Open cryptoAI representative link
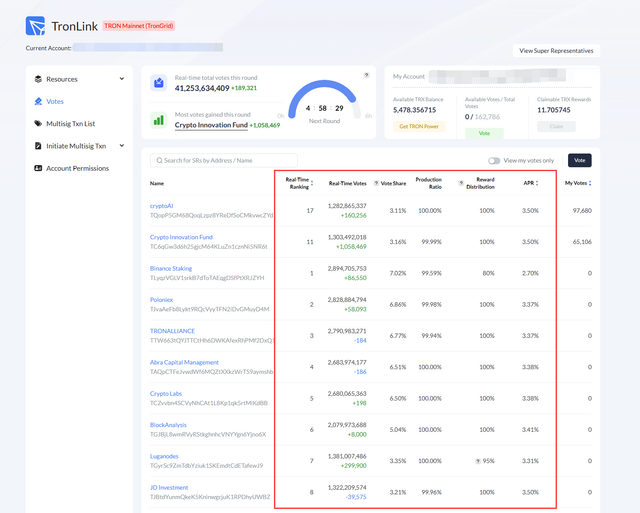 coord(161,206)
